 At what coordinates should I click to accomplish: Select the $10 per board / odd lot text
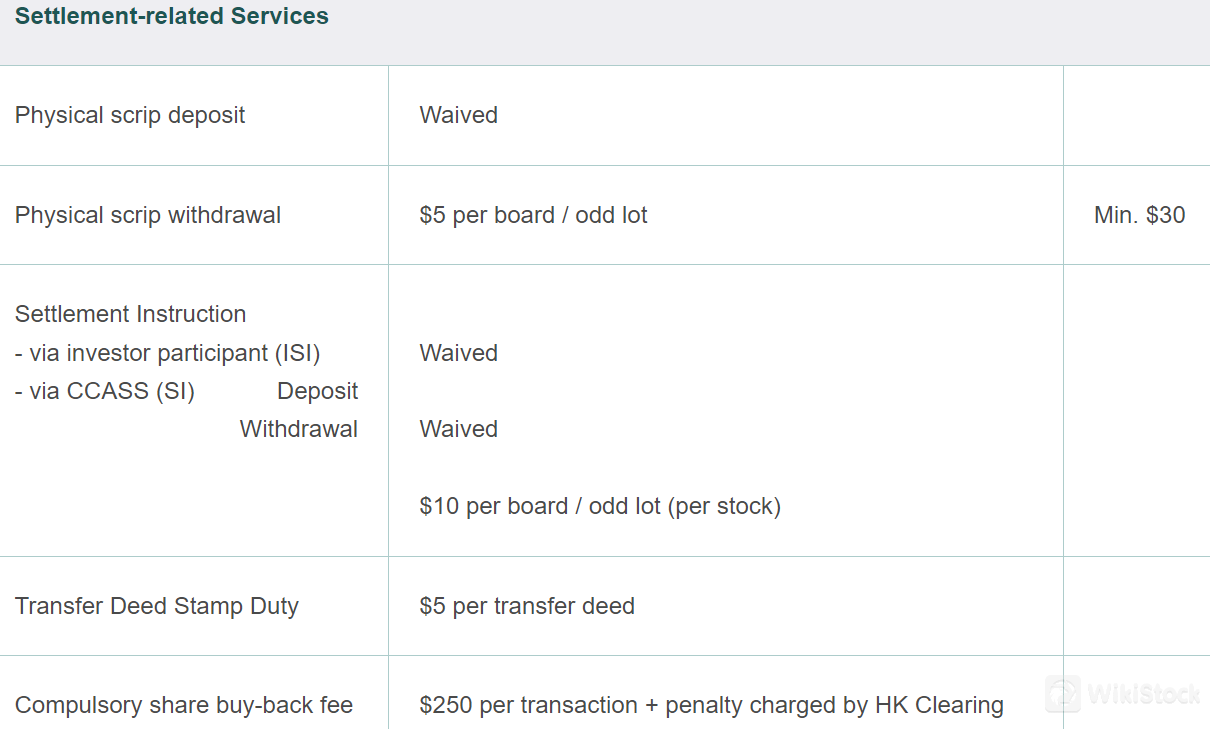point(600,506)
